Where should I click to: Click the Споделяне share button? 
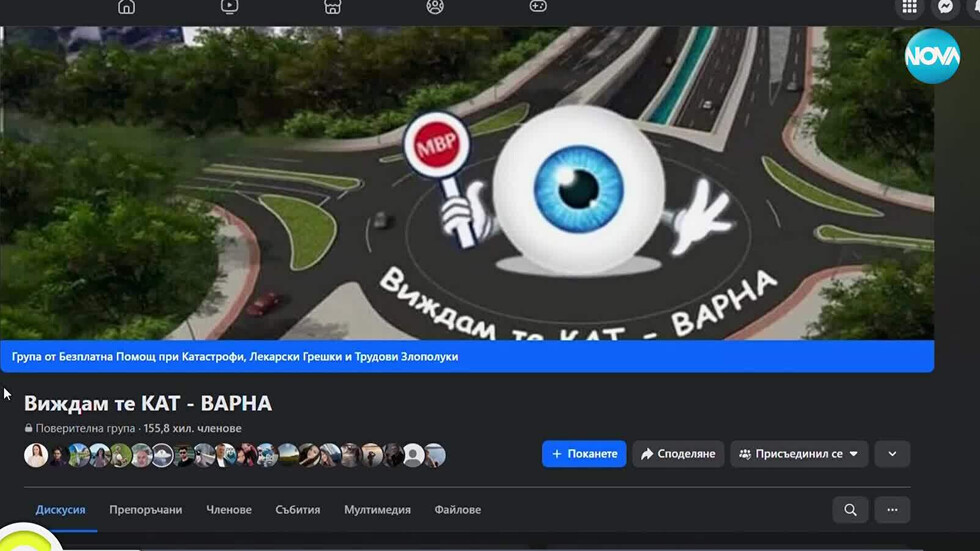click(678, 454)
